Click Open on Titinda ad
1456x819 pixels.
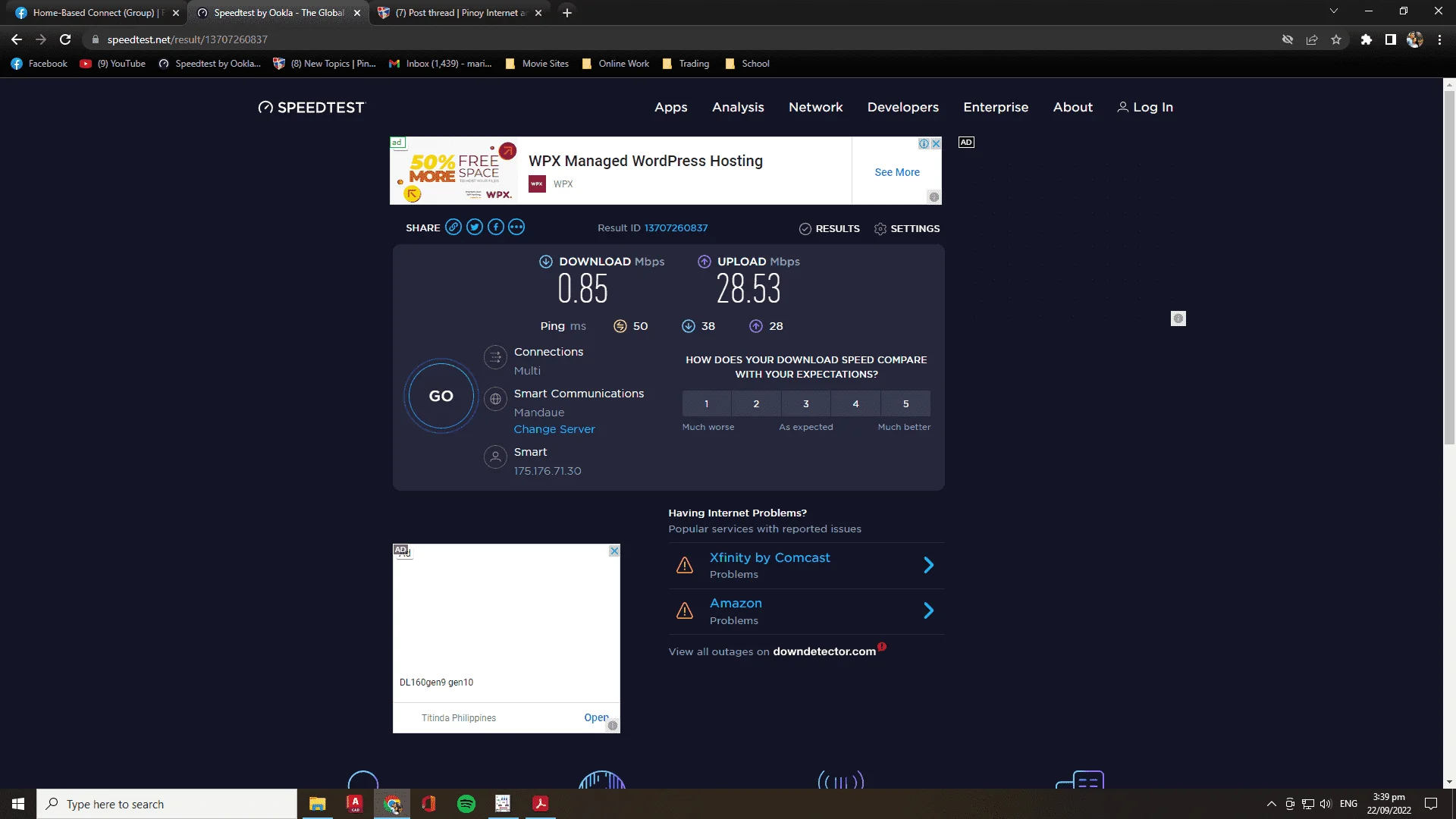coord(596,717)
